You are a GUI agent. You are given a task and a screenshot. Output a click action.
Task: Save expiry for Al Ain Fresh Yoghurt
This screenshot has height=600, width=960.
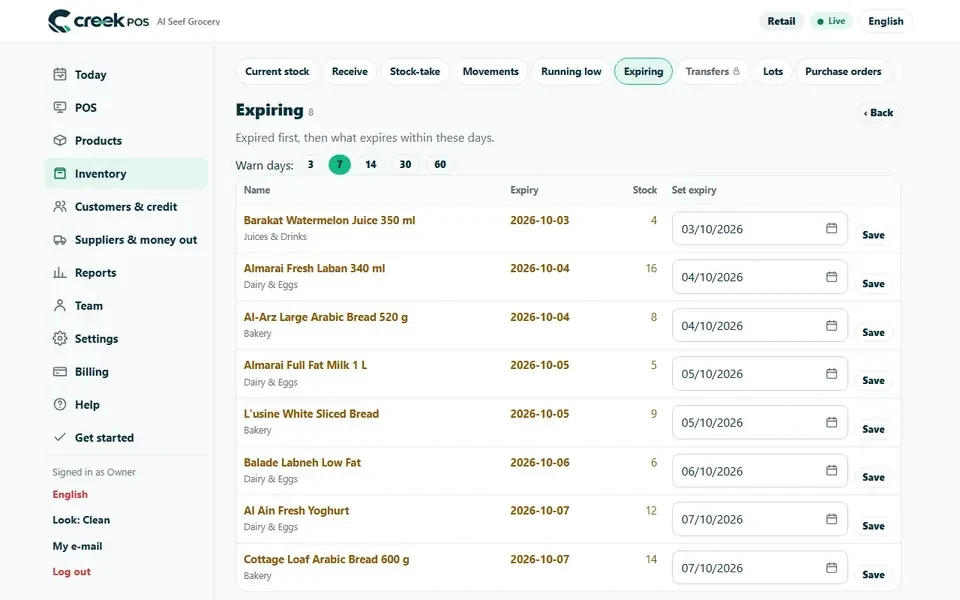click(x=873, y=525)
